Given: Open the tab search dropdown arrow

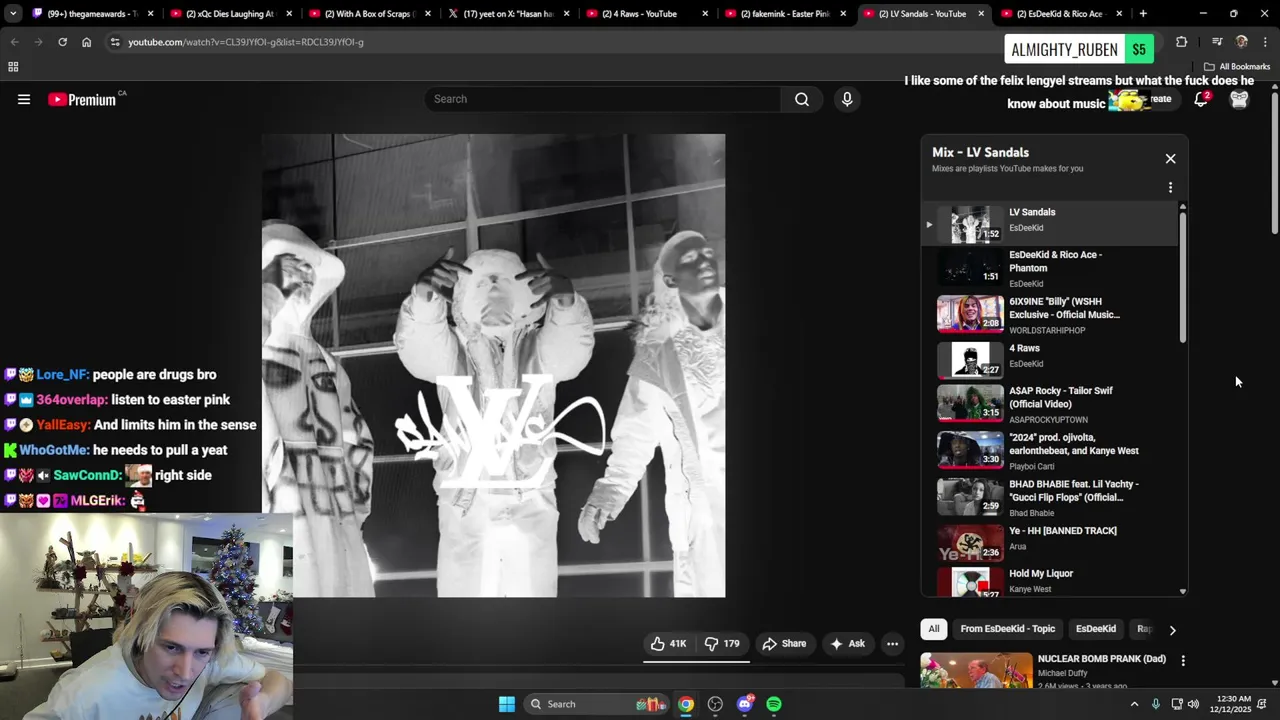Looking at the screenshot, I should coord(12,14).
